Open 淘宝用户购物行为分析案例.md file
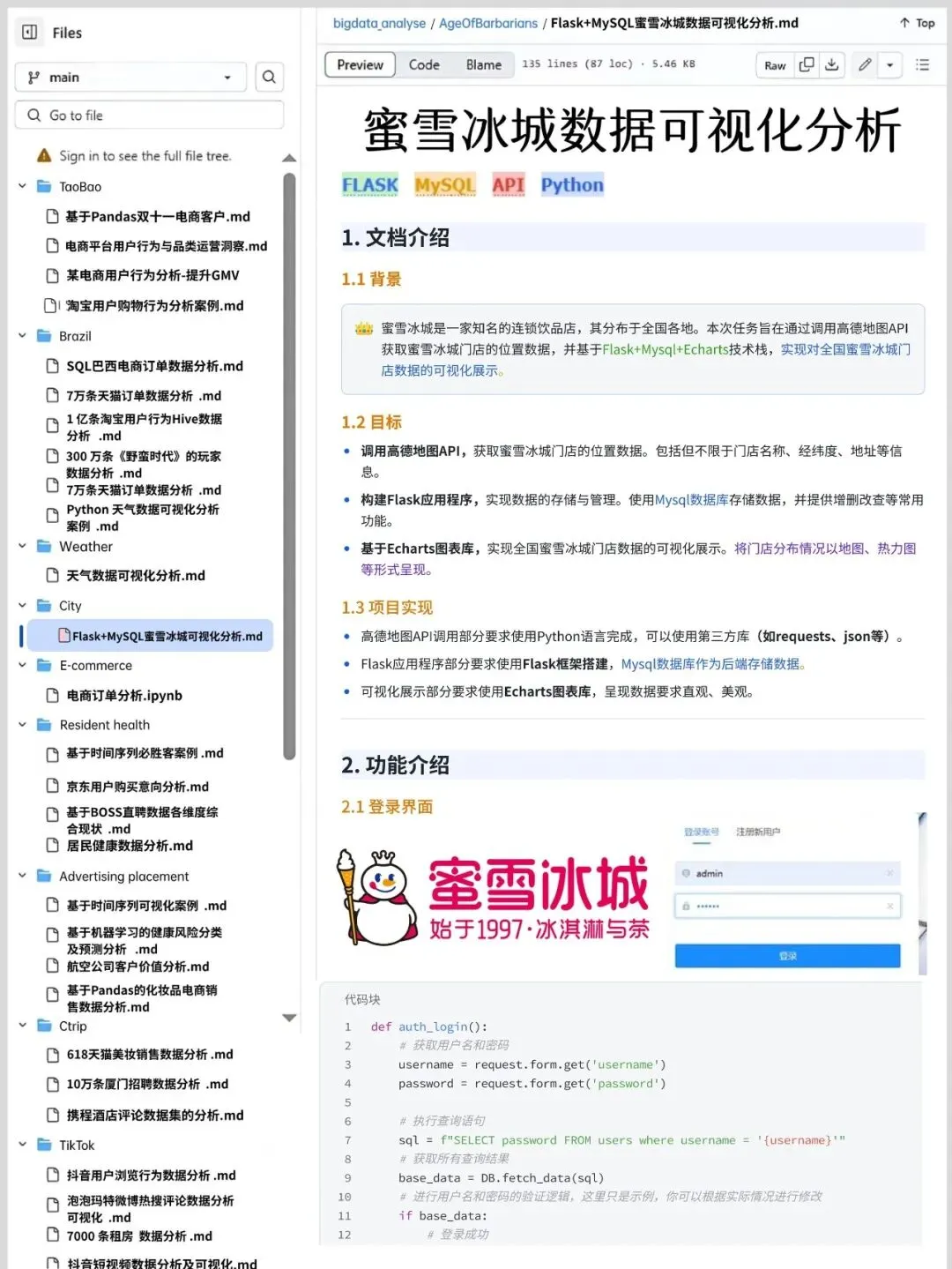The height and width of the screenshot is (1269, 952). coord(154,306)
